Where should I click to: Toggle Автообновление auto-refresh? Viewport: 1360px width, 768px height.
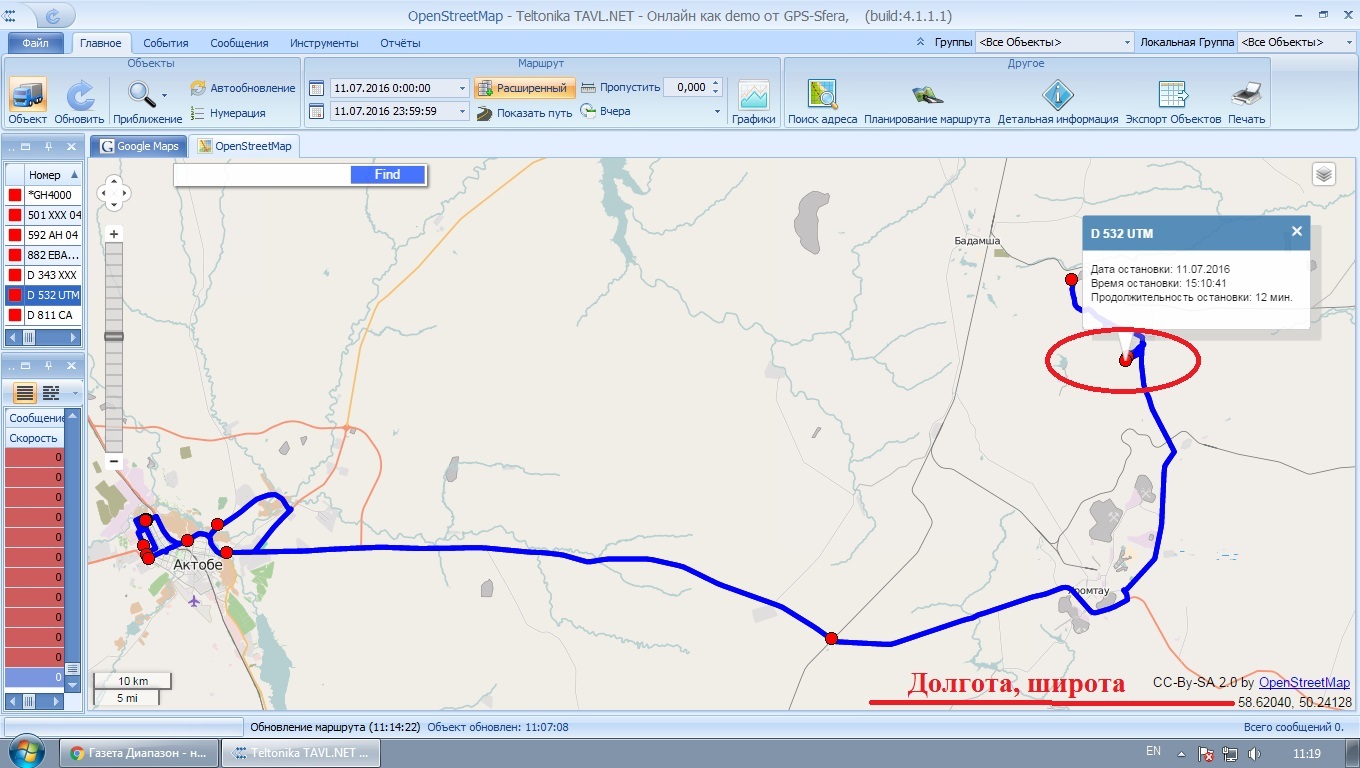click(x=243, y=88)
